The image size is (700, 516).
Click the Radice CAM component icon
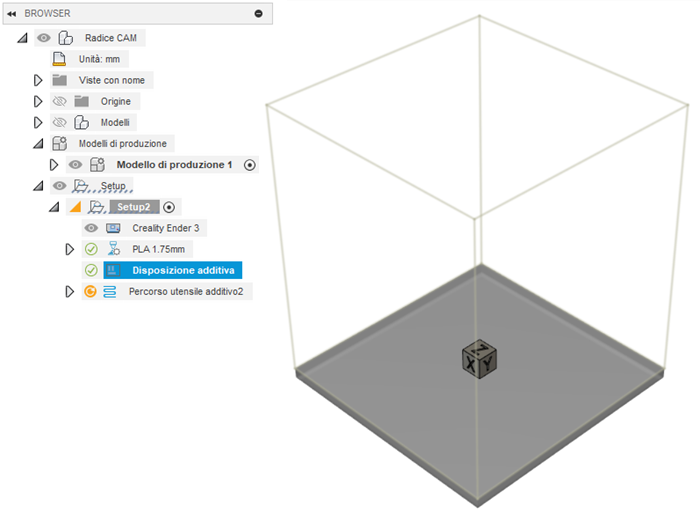[65, 38]
